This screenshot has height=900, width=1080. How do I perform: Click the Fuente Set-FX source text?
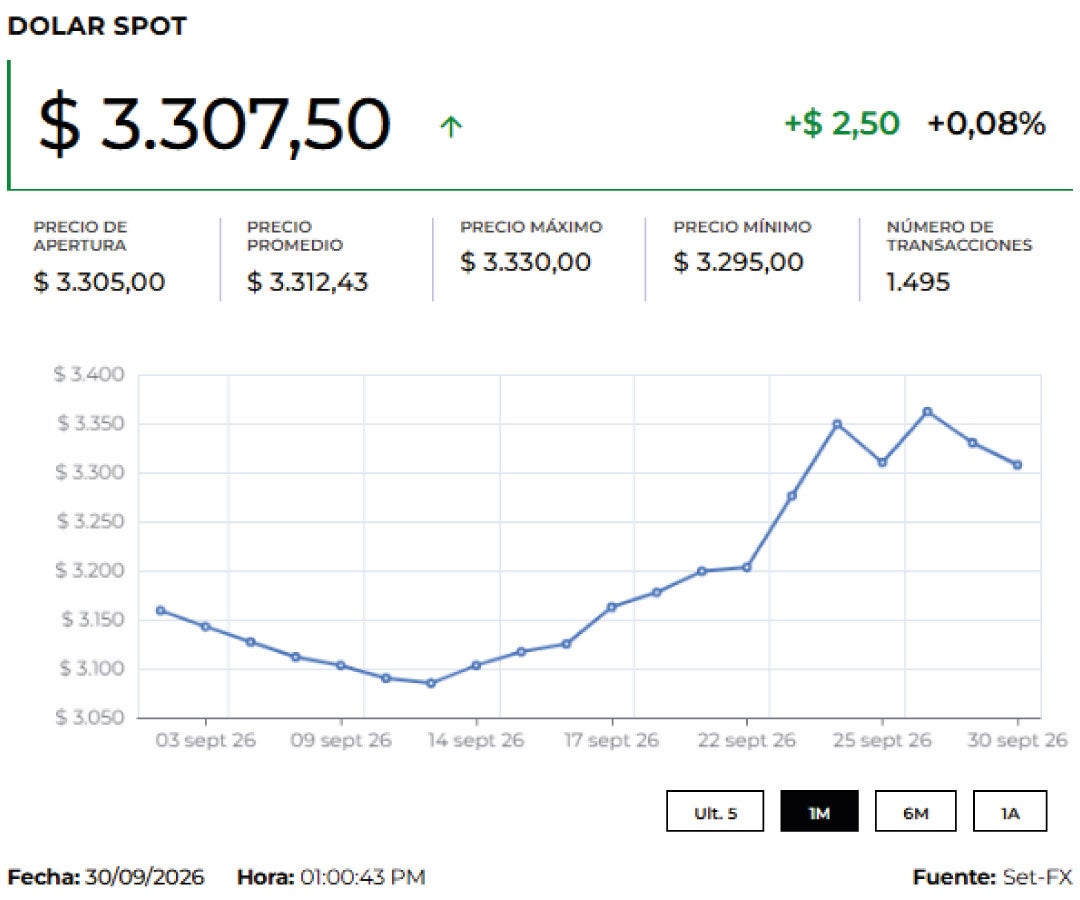coord(993,877)
